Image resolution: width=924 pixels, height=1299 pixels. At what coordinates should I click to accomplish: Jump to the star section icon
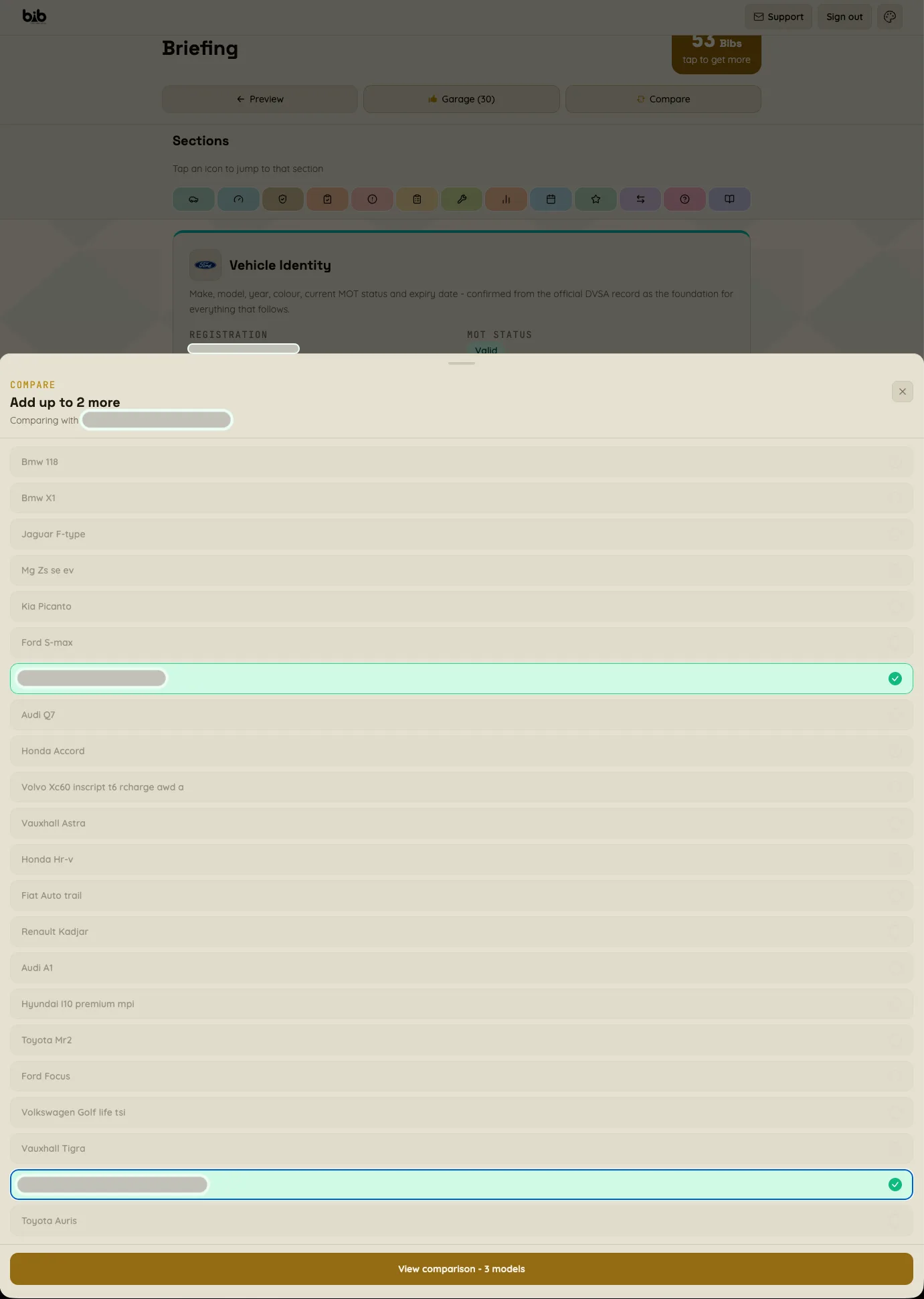coord(596,199)
